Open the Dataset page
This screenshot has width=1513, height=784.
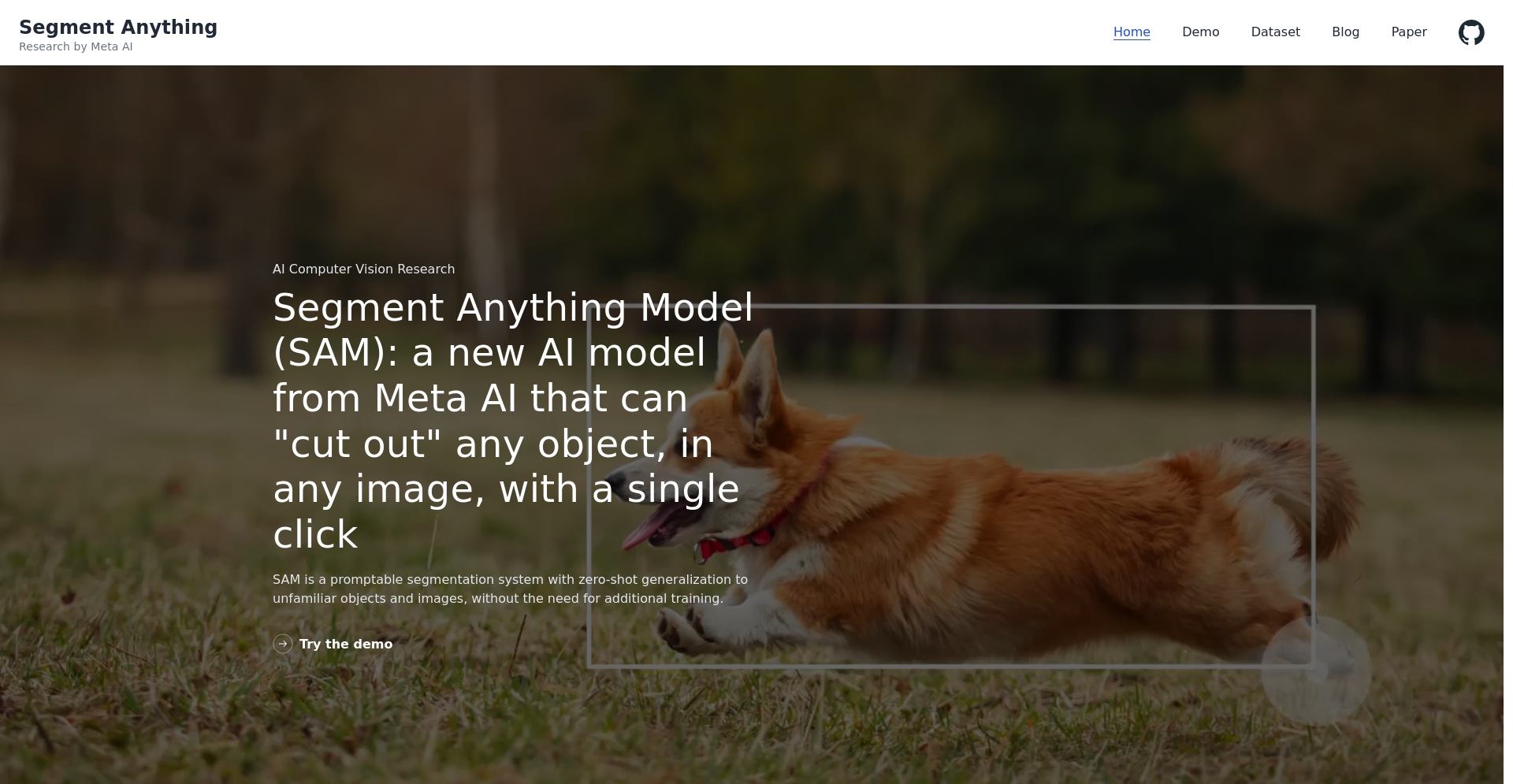tap(1275, 32)
